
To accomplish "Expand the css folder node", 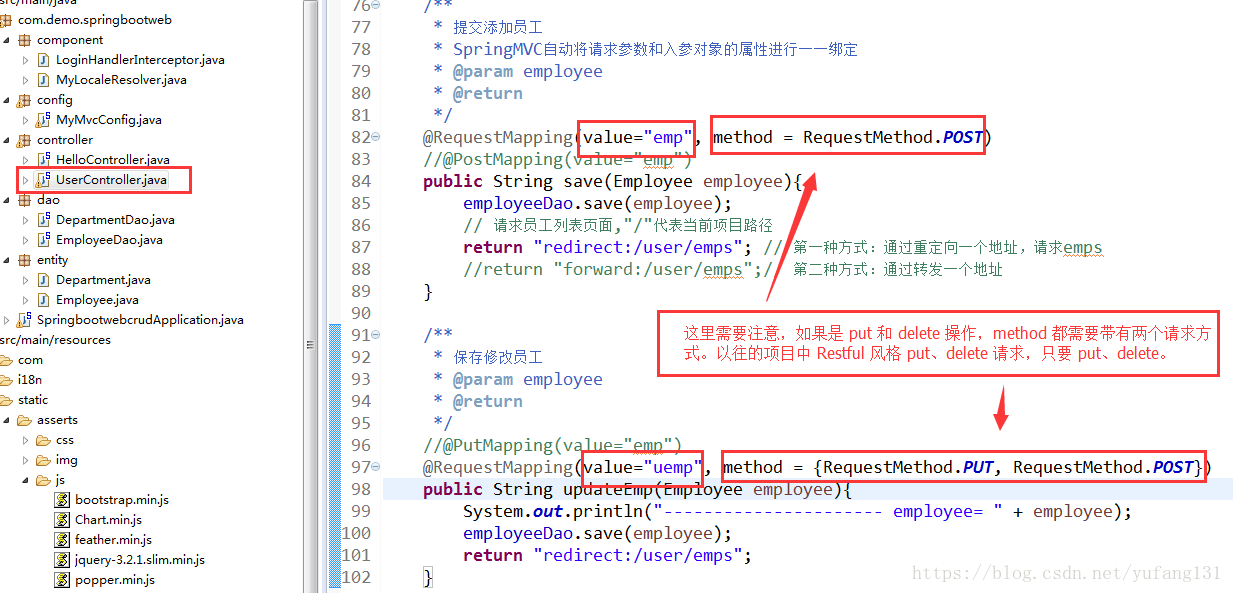I will [26, 440].
